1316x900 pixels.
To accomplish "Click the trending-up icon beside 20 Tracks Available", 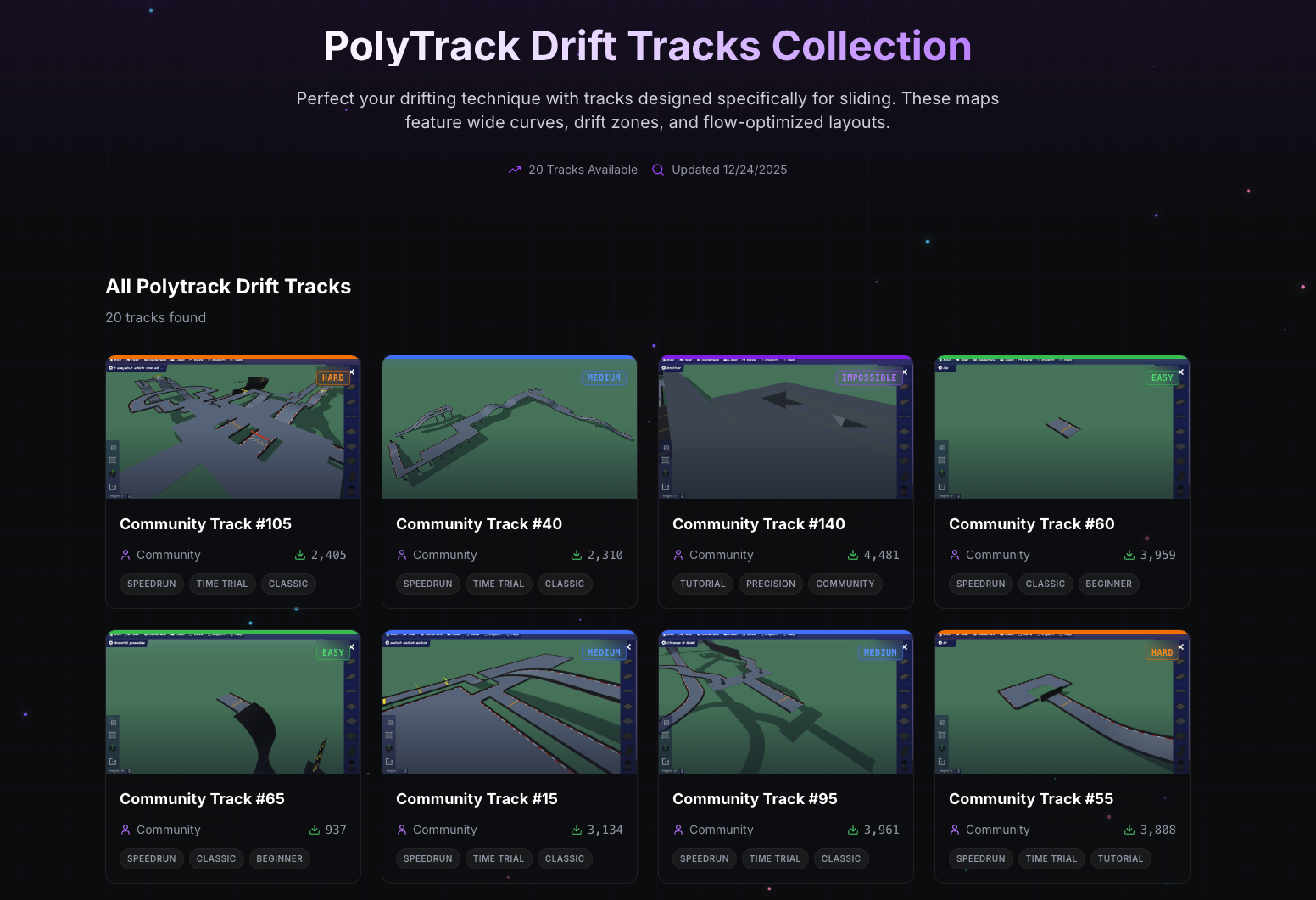I will [x=514, y=170].
